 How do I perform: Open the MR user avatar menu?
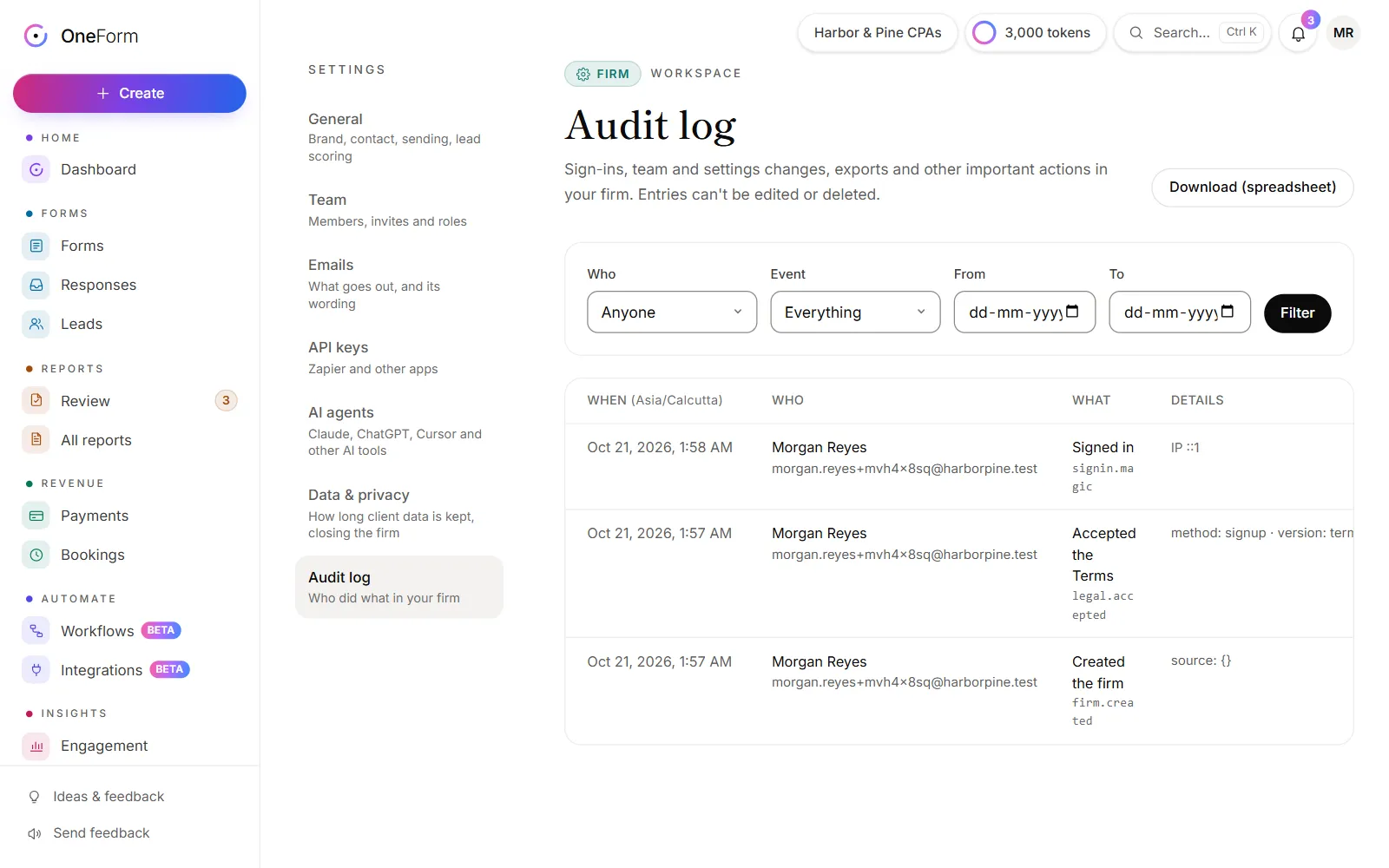1343,33
